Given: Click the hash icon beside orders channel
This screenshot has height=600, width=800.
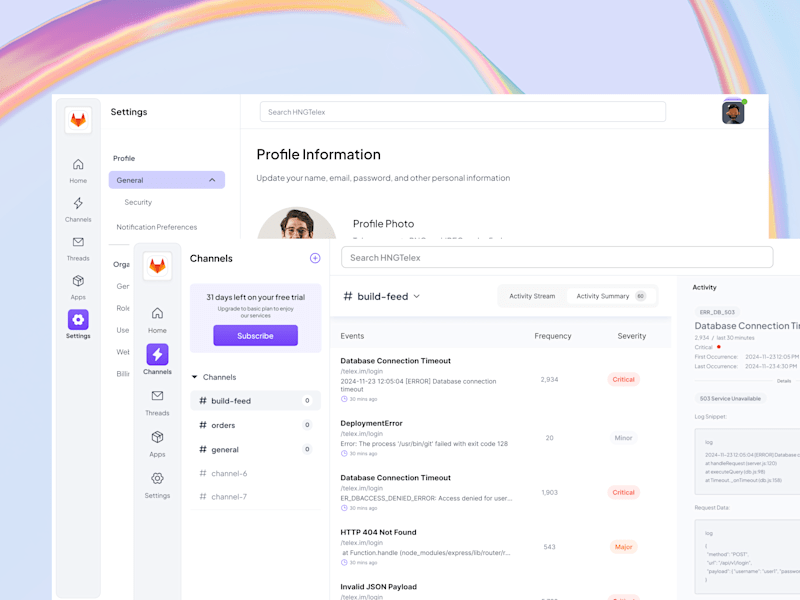Looking at the screenshot, I should point(203,425).
